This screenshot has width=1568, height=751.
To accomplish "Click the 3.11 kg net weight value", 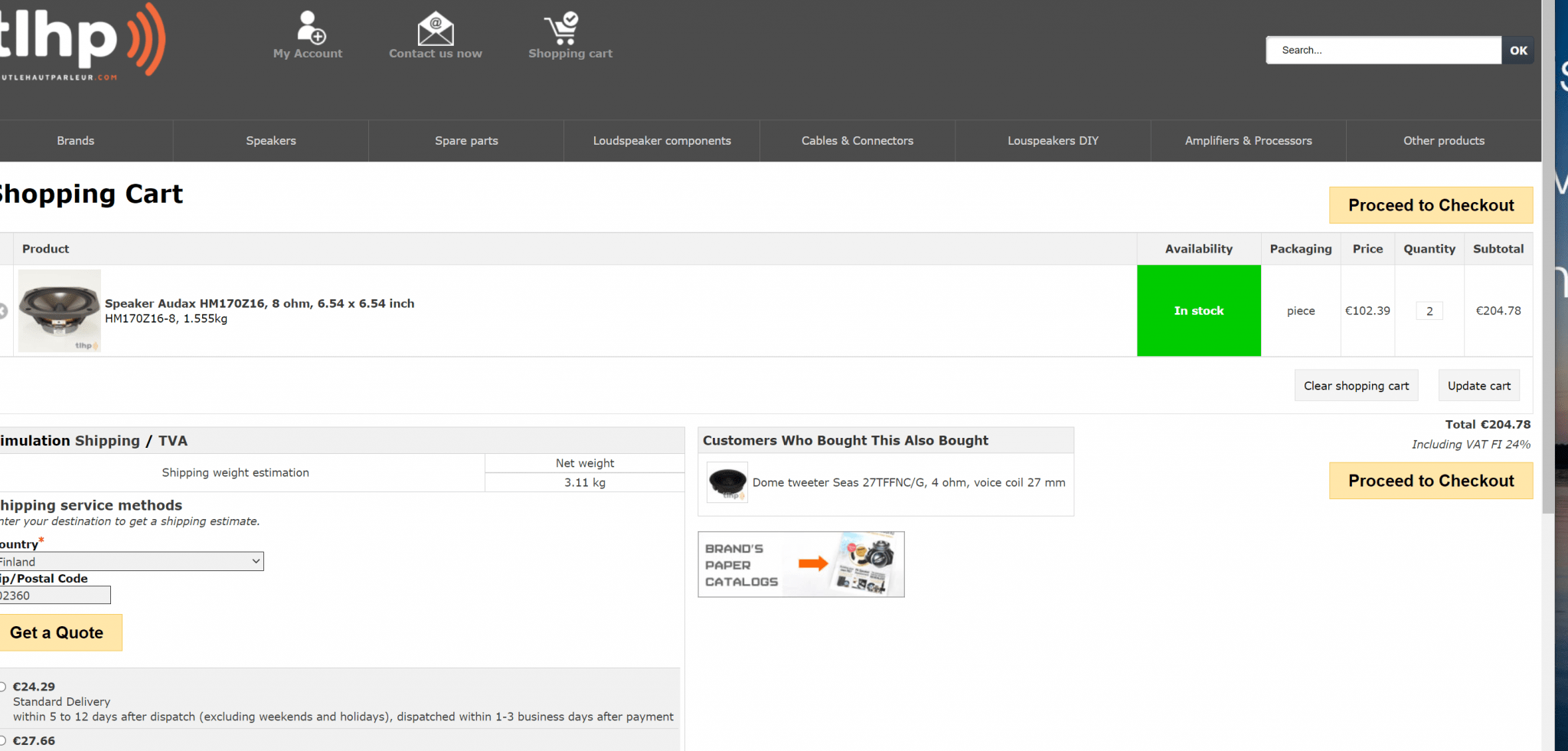I will pos(585,482).
